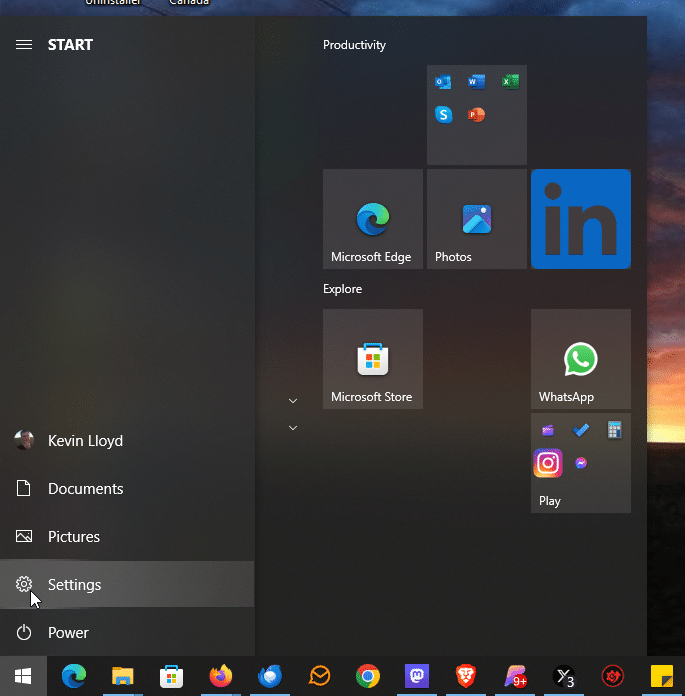685x696 pixels.
Task: Open Microsoft Store from the taskbar
Action: click(171, 676)
